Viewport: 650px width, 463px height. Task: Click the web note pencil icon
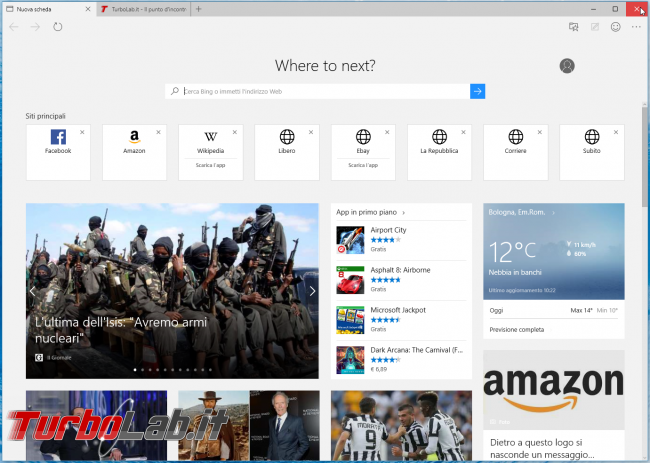[x=594, y=27]
